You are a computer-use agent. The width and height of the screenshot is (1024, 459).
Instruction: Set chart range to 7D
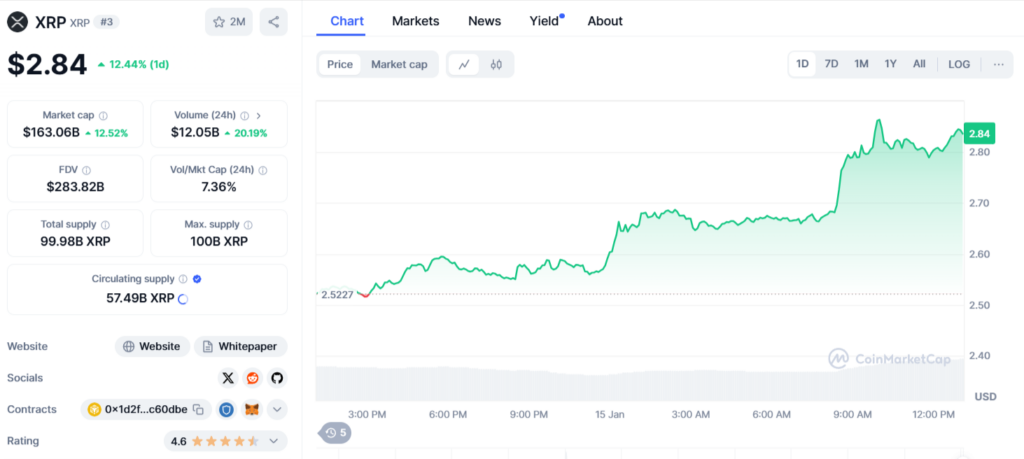pyautogui.click(x=831, y=64)
